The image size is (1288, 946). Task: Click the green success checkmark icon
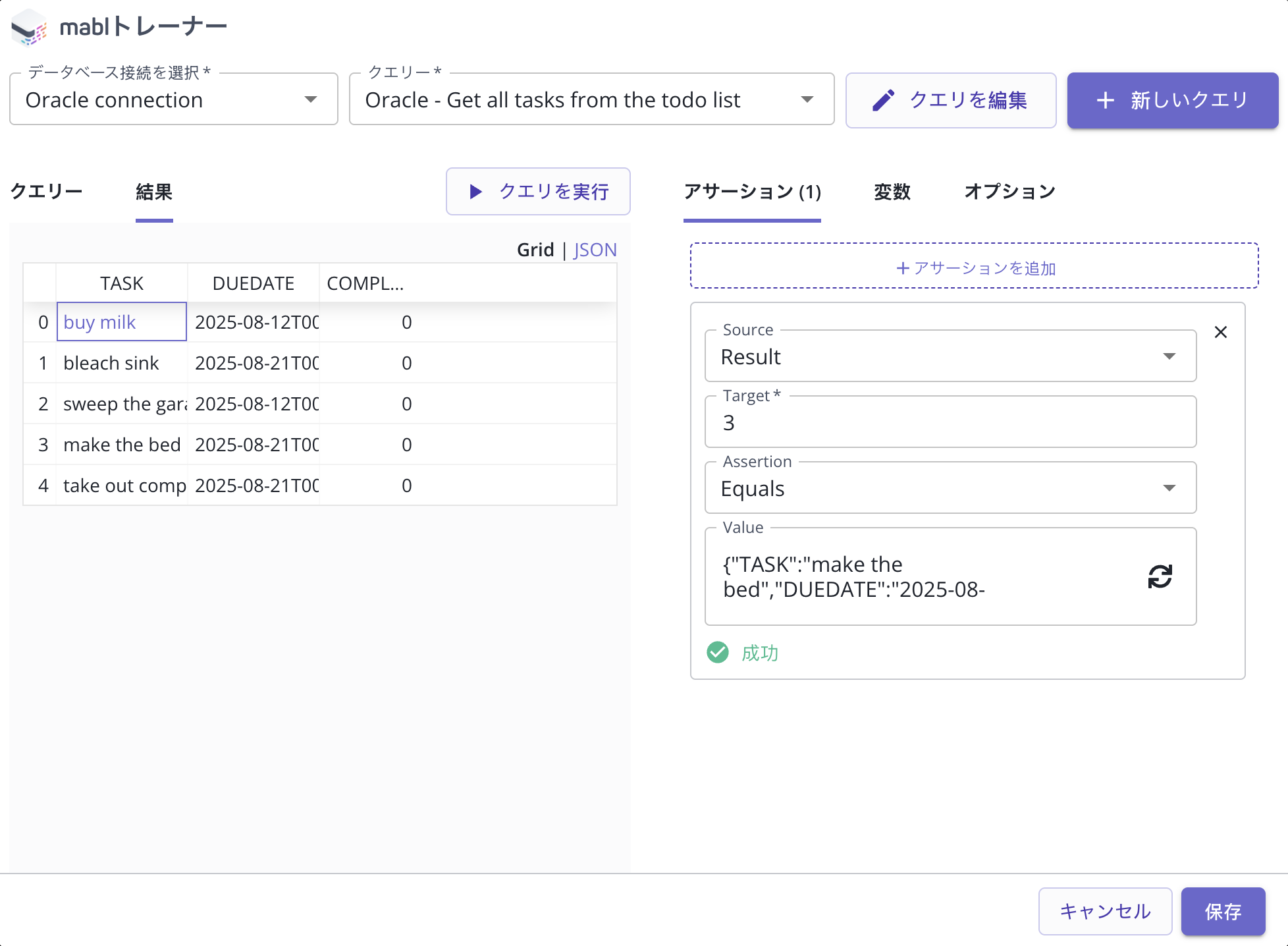click(x=717, y=652)
